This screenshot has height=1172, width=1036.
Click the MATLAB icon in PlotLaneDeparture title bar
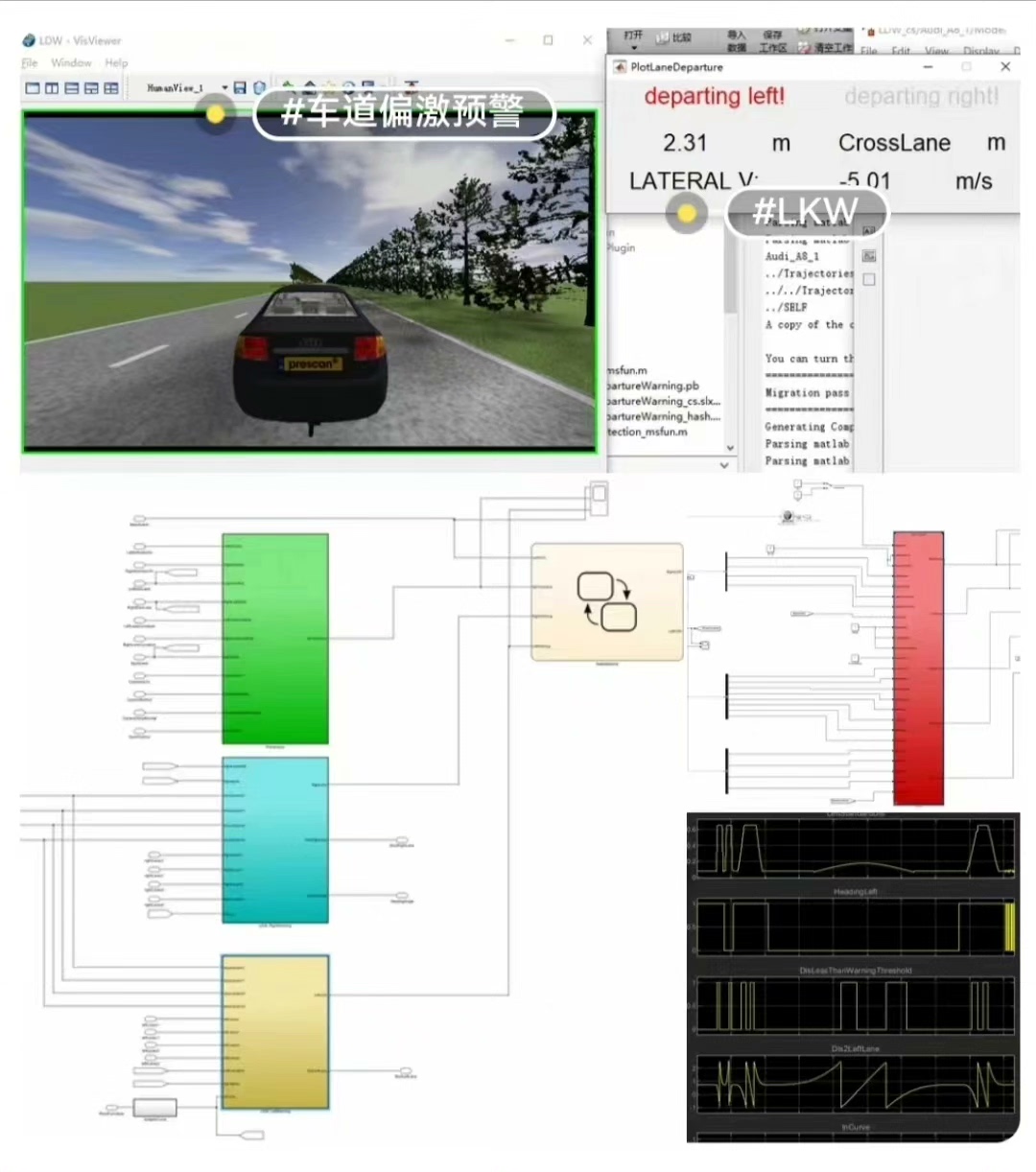click(x=620, y=67)
